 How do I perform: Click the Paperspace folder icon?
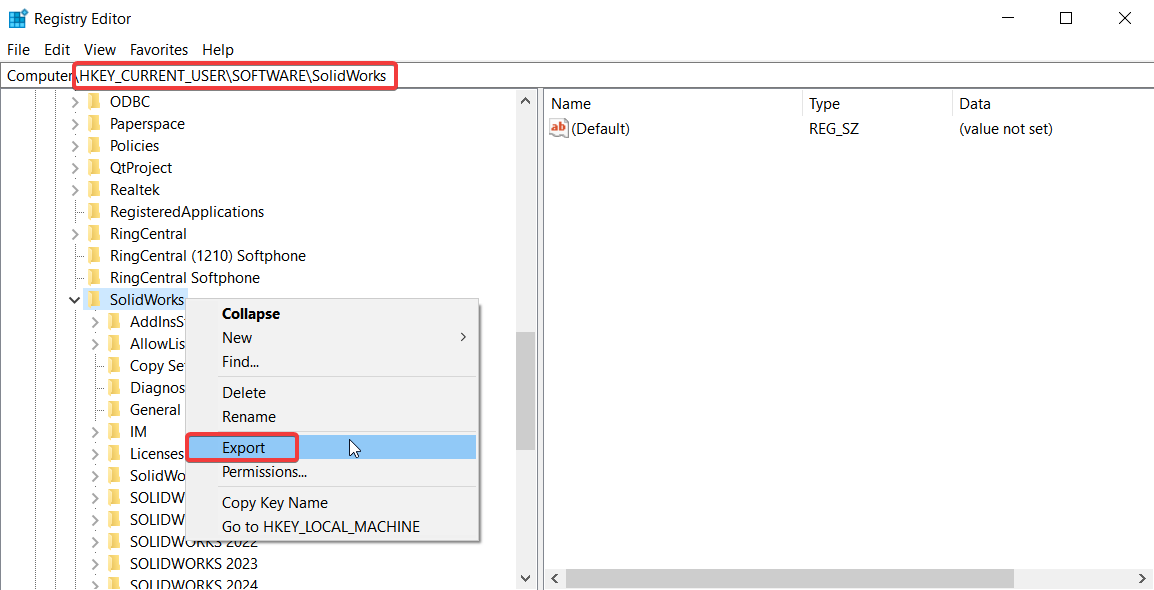tap(94, 124)
